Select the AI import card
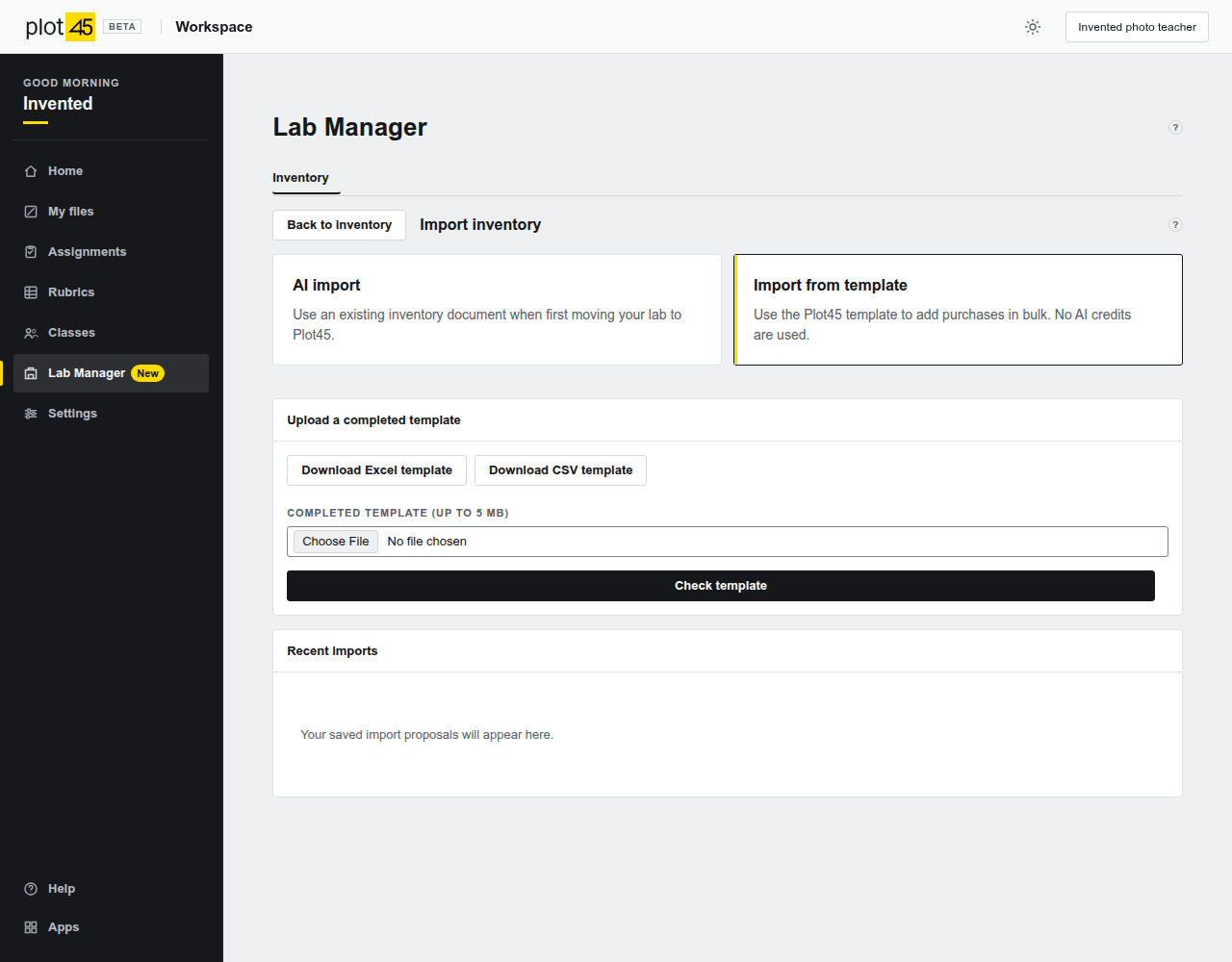The height and width of the screenshot is (962, 1232). pos(497,310)
